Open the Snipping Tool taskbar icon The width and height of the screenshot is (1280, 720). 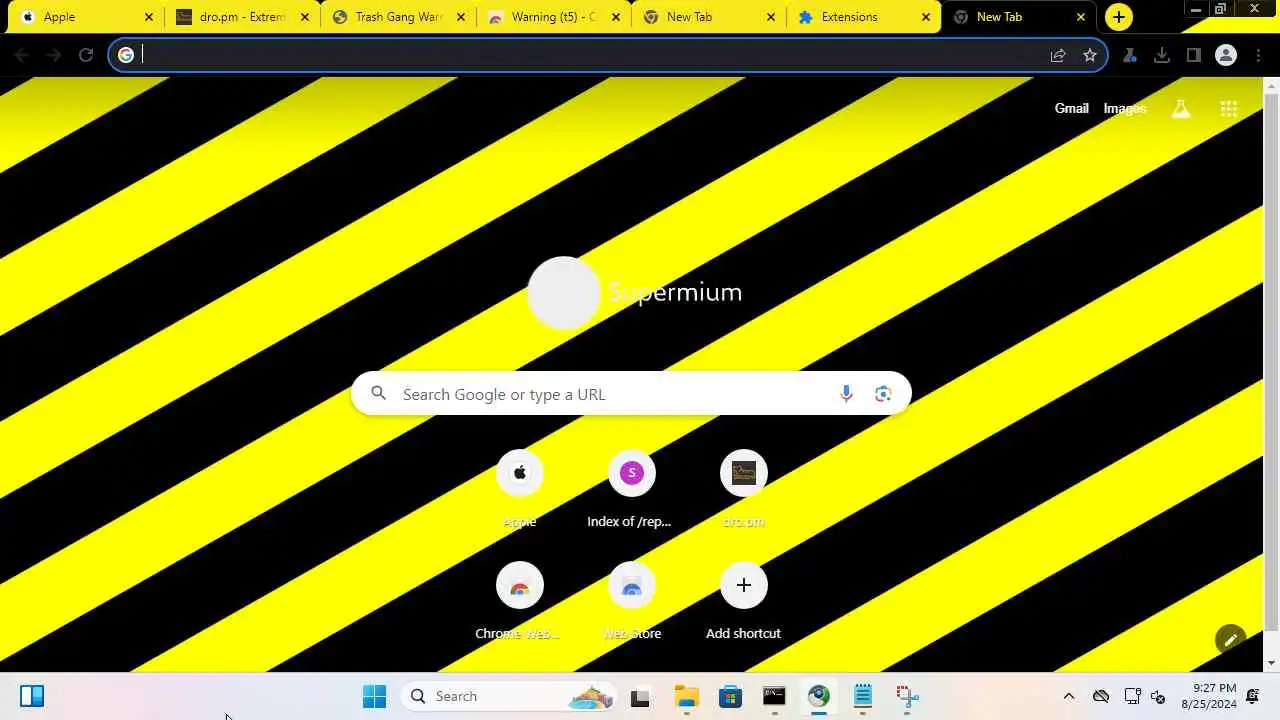907,696
